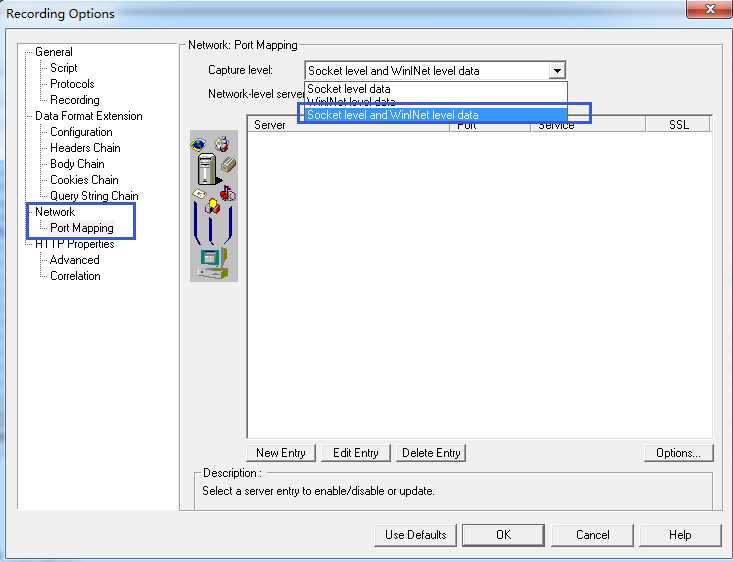This screenshot has height=562, width=733.
Task: Click Use Defaults button
Action: [415, 534]
